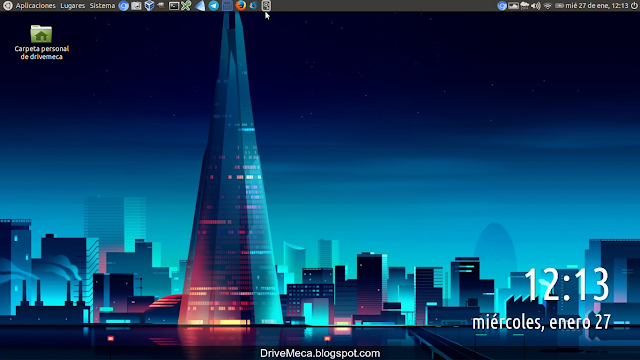Open the Aplicaciones menu
640x360 pixels.
(x=36, y=6)
